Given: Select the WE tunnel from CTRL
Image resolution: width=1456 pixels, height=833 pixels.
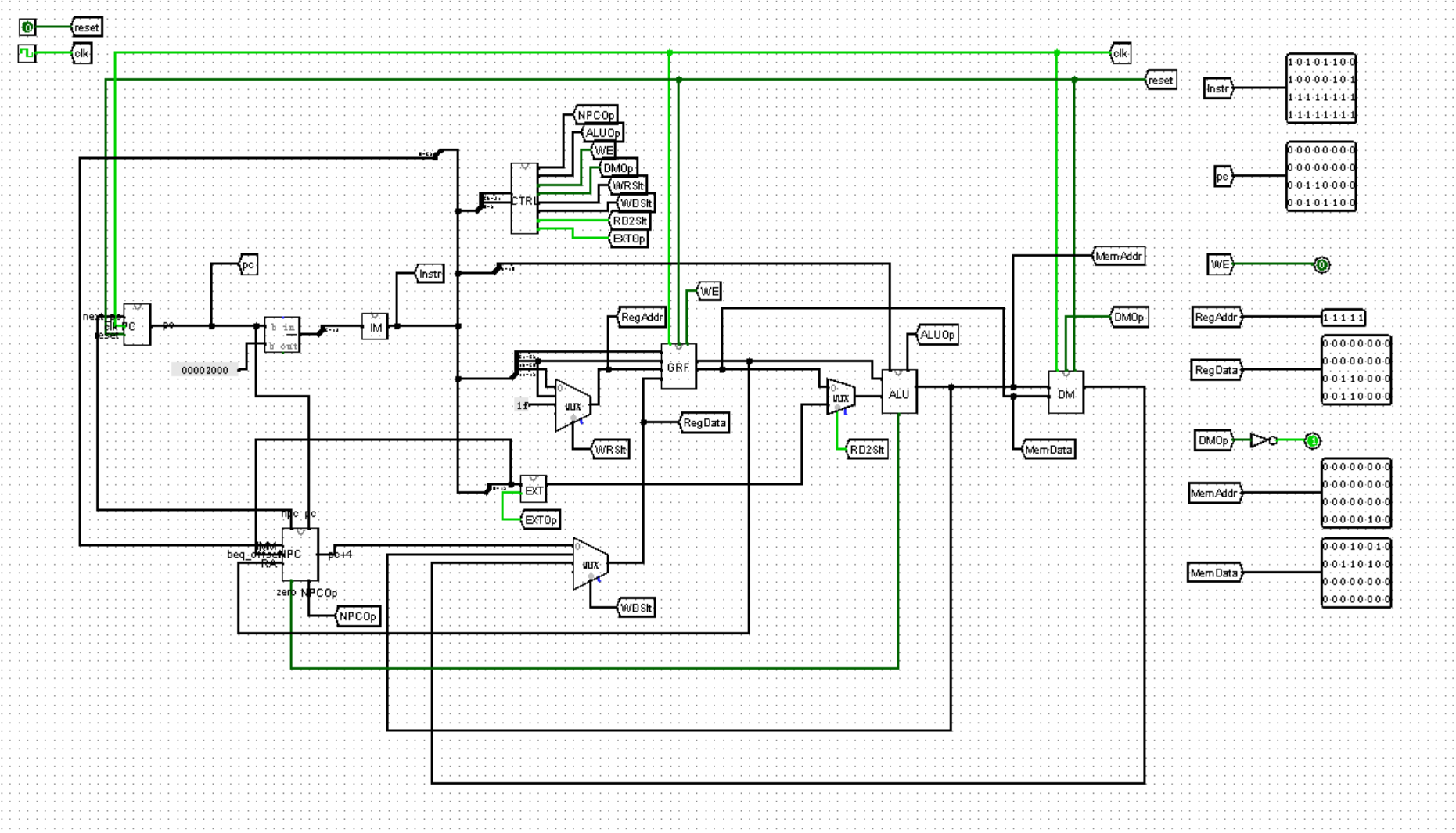Looking at the screenshot, I should [x=603, y=150].
